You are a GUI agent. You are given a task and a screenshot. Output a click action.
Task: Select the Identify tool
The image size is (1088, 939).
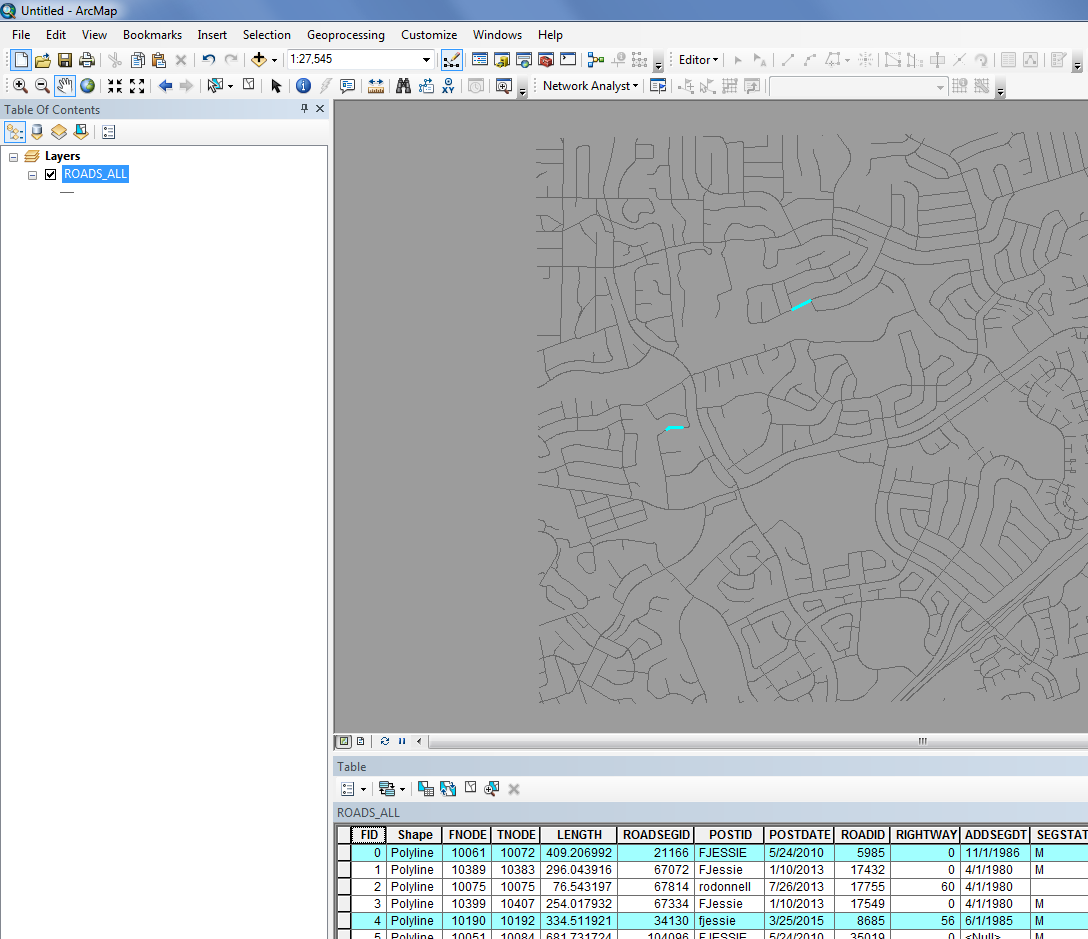click(303, 86)
